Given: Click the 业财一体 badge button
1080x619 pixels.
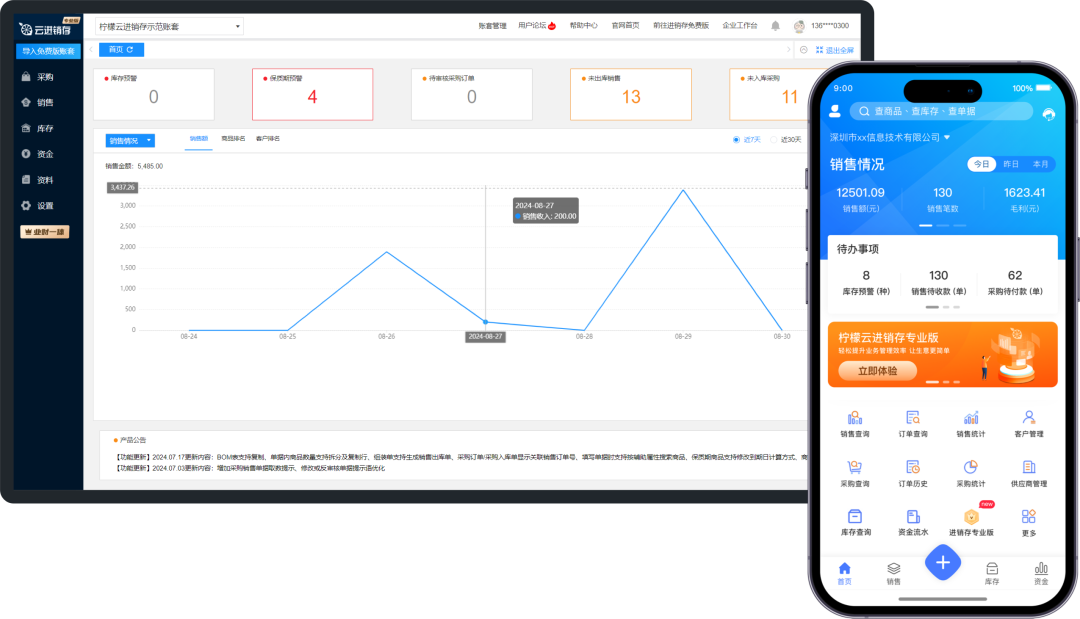Looking at the screenshot, I should [45, 232].
